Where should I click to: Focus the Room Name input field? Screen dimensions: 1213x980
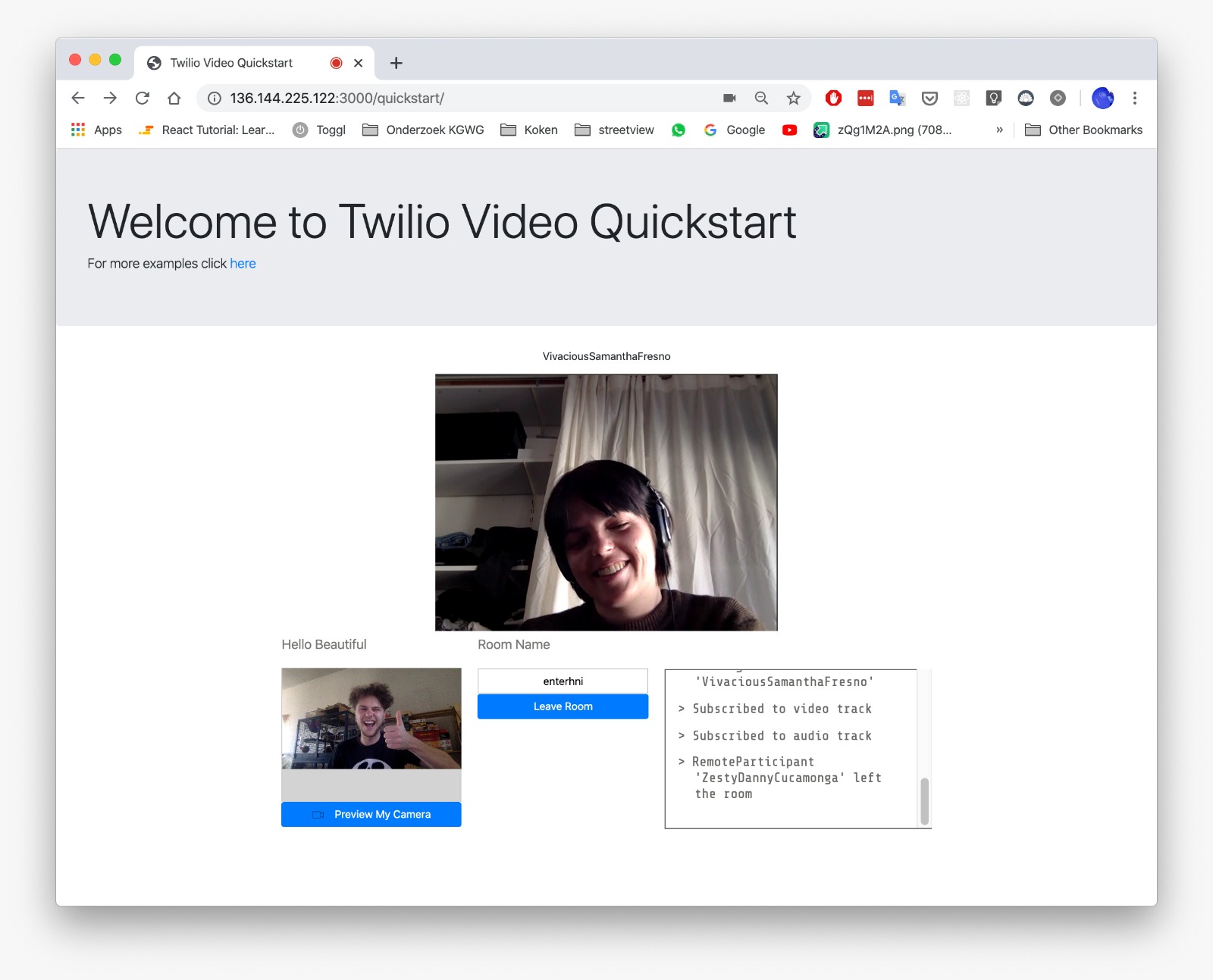pyautogui.click(x=563, y=681)
